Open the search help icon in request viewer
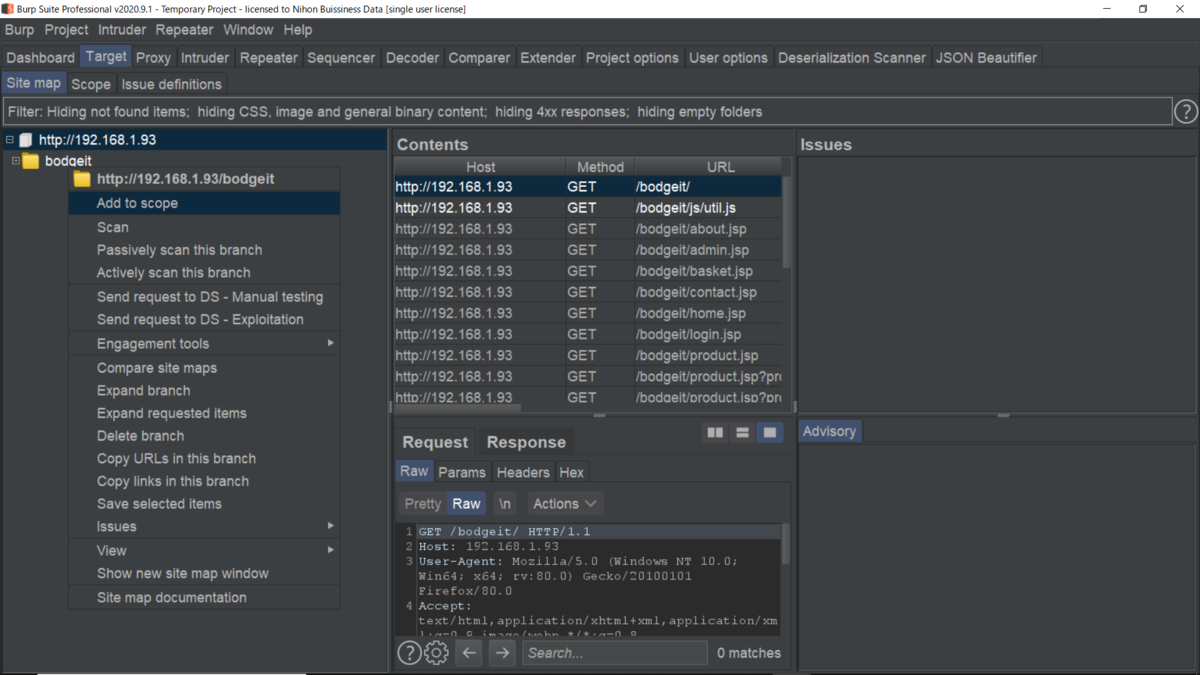 [x=409, y=653]
